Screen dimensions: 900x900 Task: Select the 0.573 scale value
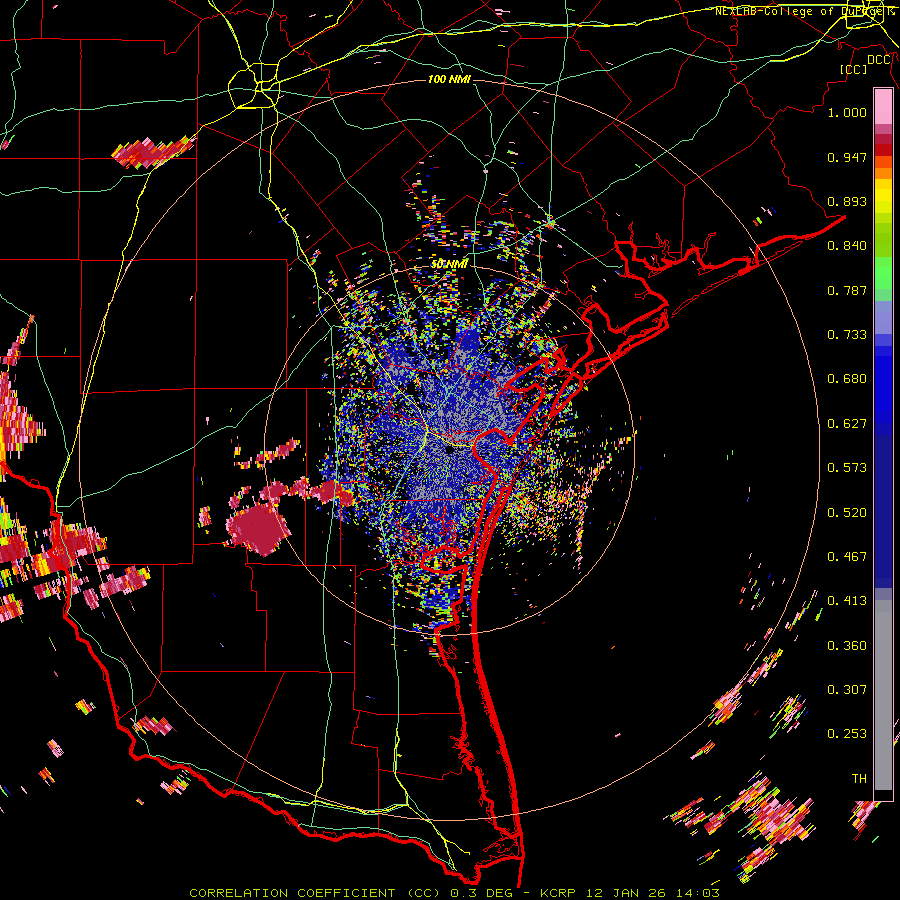tap(847, 468)
